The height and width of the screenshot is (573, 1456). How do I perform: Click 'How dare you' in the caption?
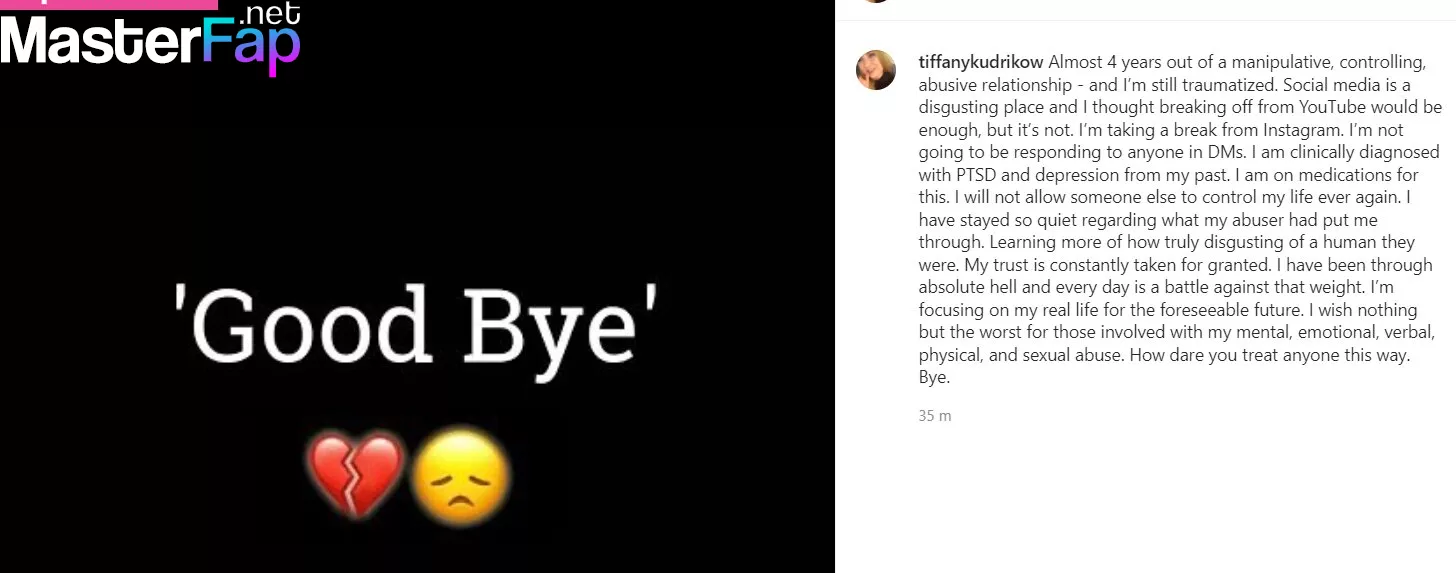click(1176, 355)
